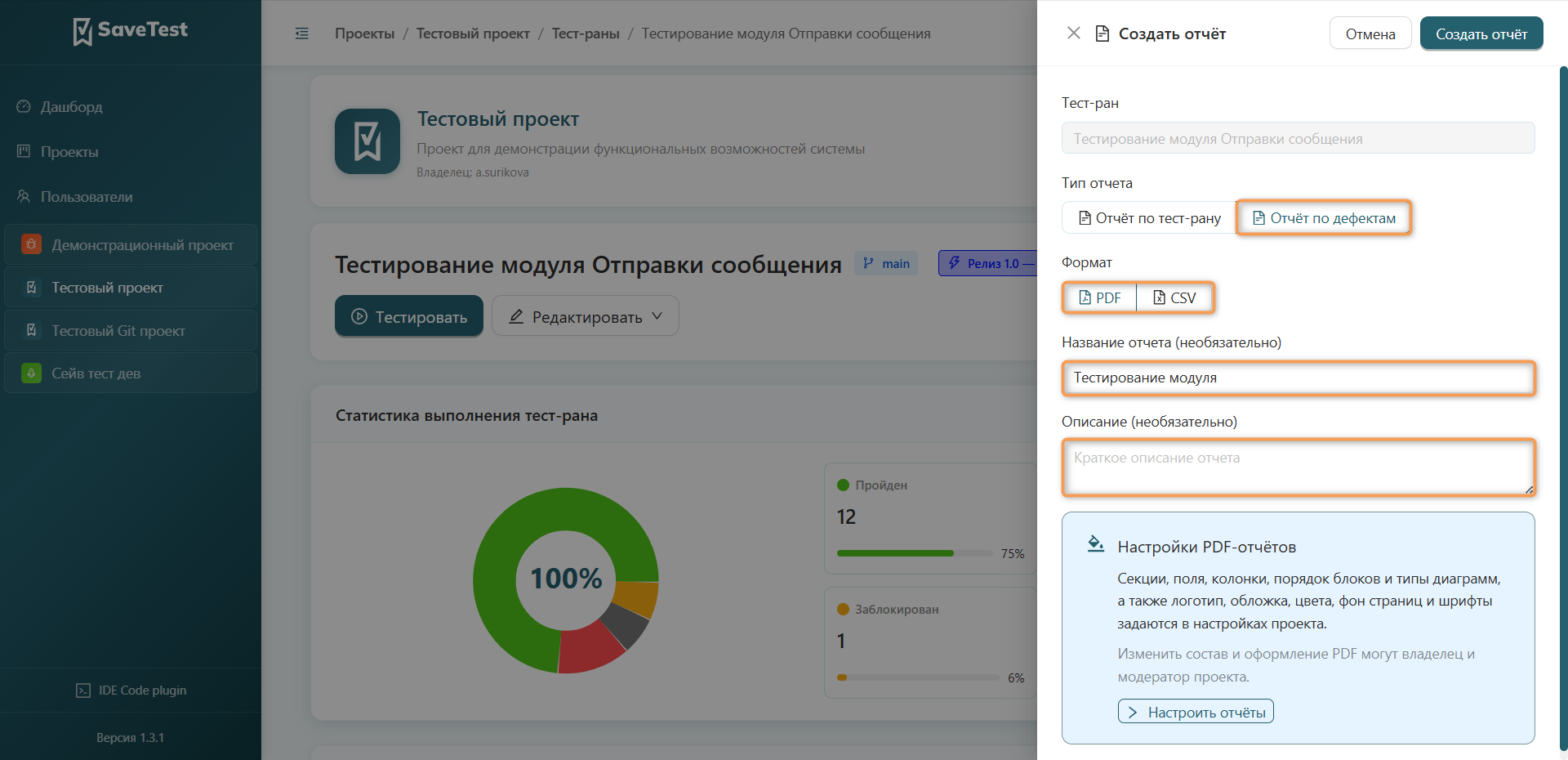Close the Создать отчёт panel
Viewport: 1568px width, 760px height.
click(1074, 33)
